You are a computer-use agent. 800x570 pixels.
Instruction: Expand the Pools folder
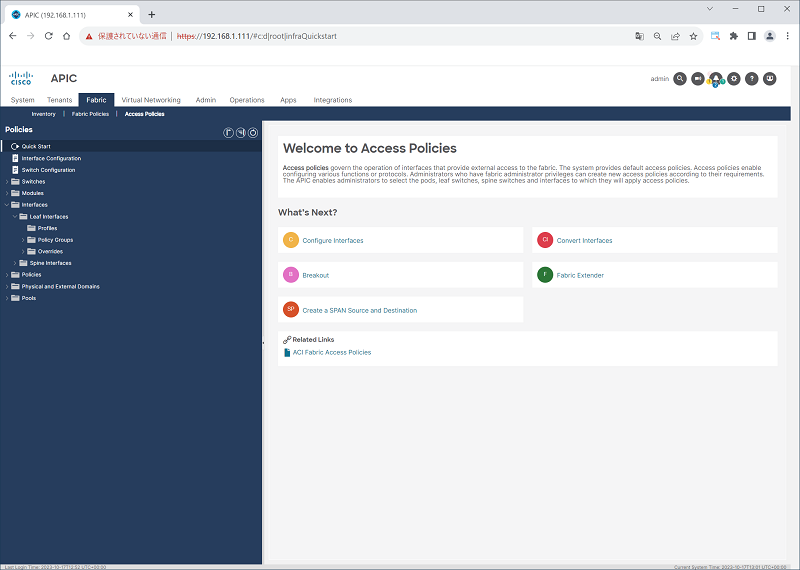[7, 298]
